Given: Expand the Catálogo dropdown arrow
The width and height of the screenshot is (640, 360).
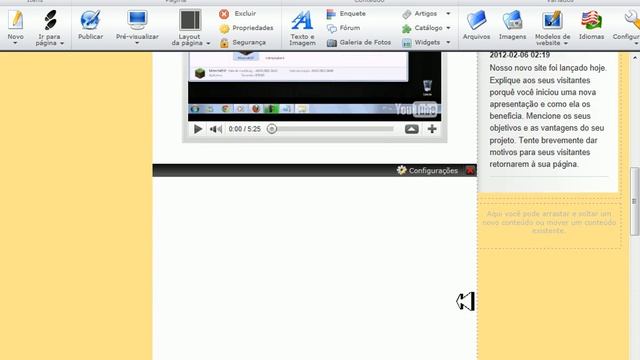Looking at the screenshot, I should (448, 28).
